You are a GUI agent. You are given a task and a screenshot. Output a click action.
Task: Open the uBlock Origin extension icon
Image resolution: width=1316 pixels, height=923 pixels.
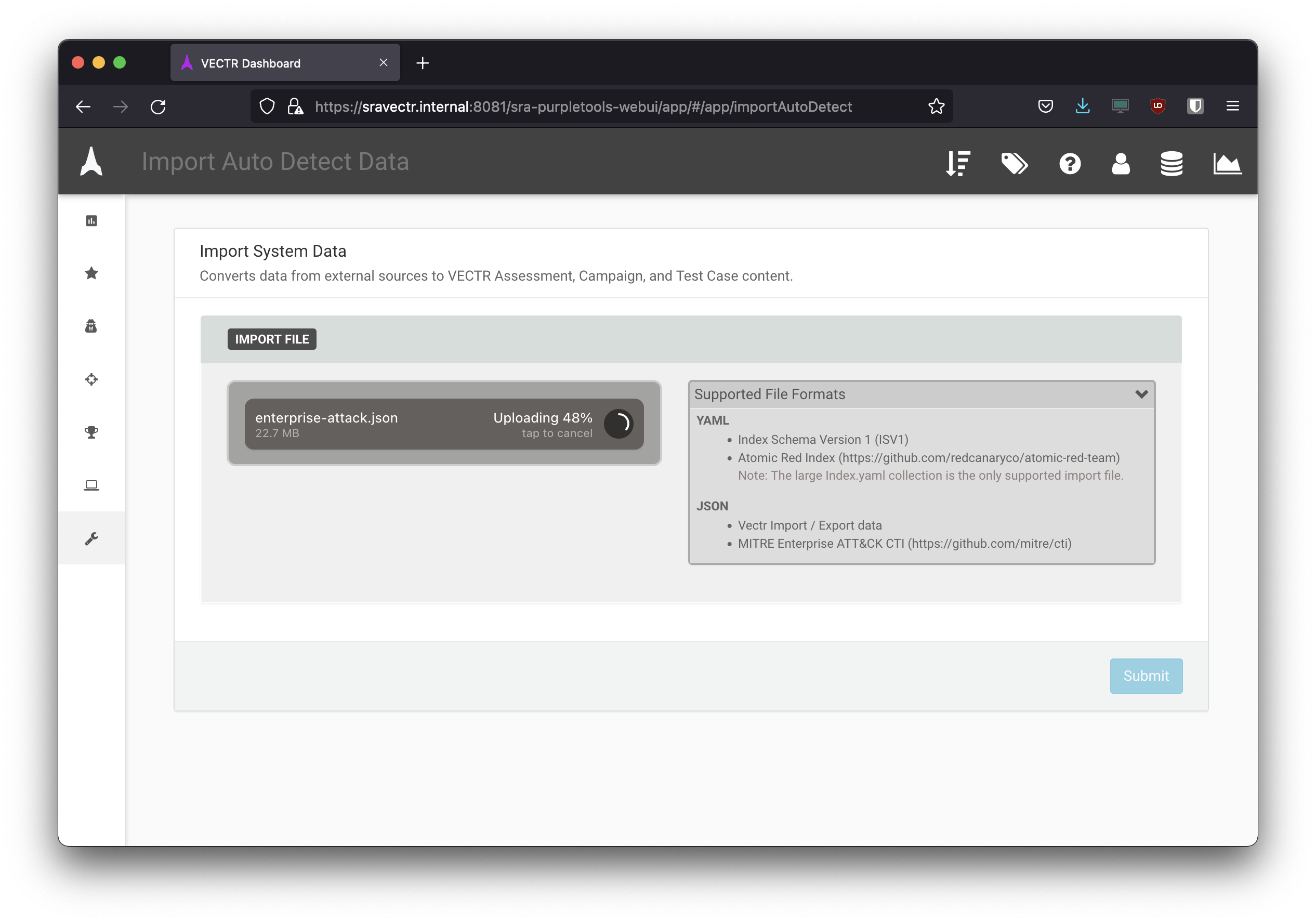point(1158,106)
